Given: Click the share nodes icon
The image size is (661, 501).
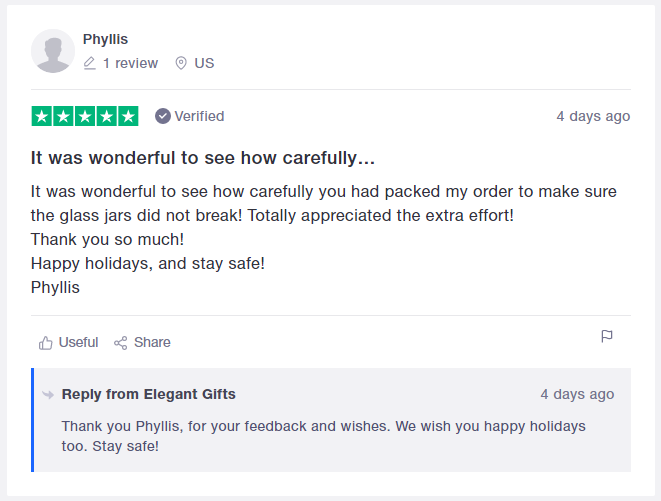Looking at the screenshot, I should [121, 343].
